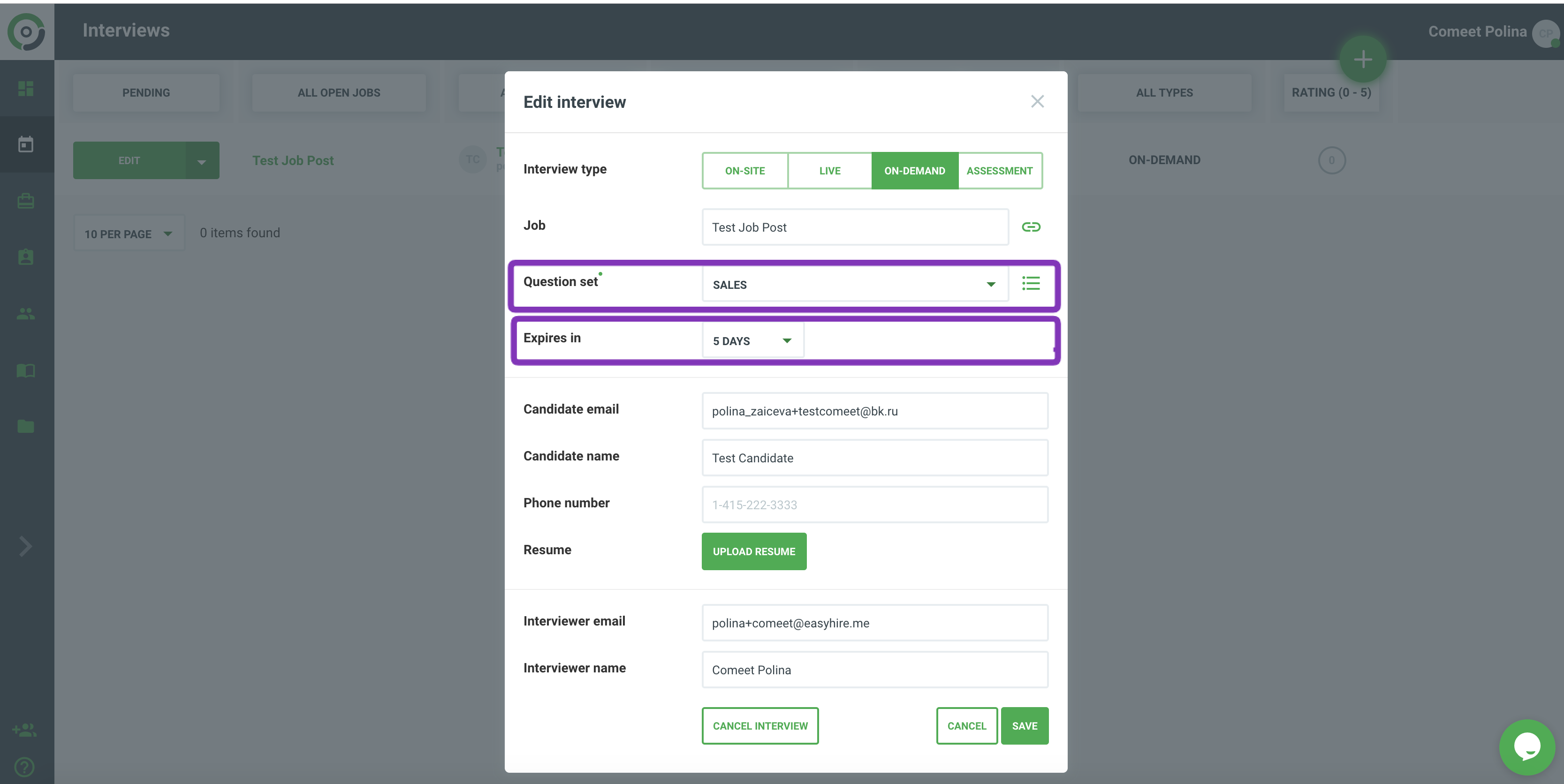Open the 10 PER PAGE dropdown
The image size is (1564, 784).
pos(128,234)
